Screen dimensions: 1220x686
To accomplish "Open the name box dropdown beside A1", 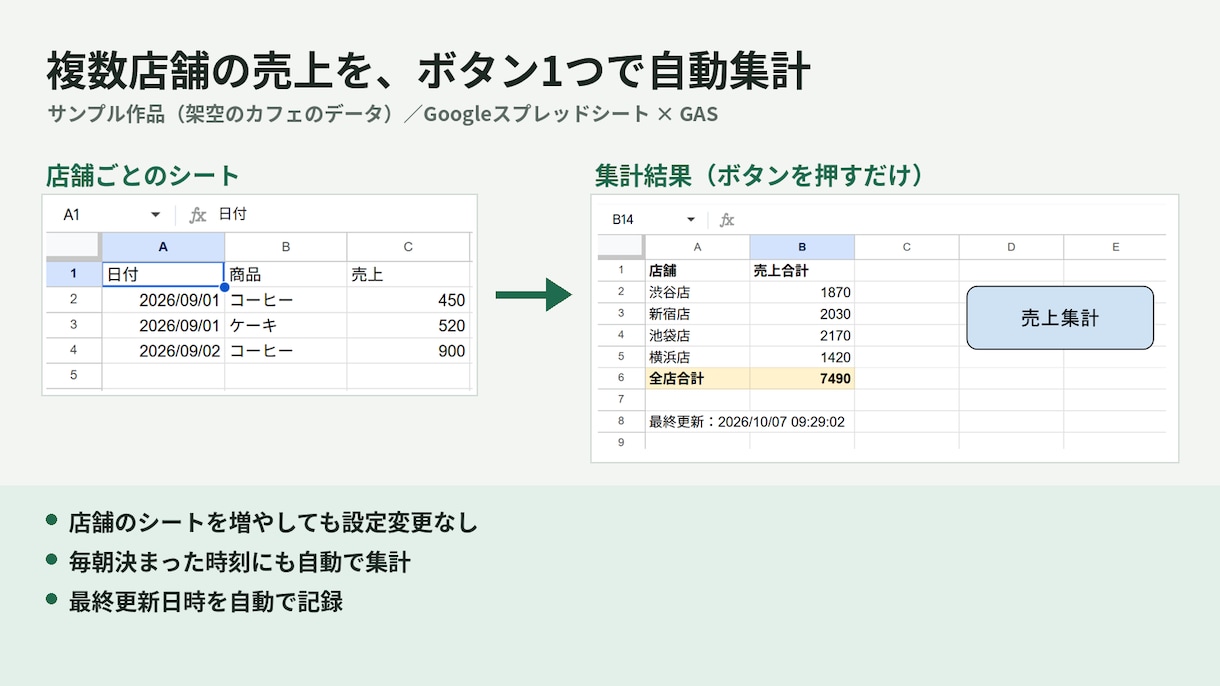I will point(155,215).
